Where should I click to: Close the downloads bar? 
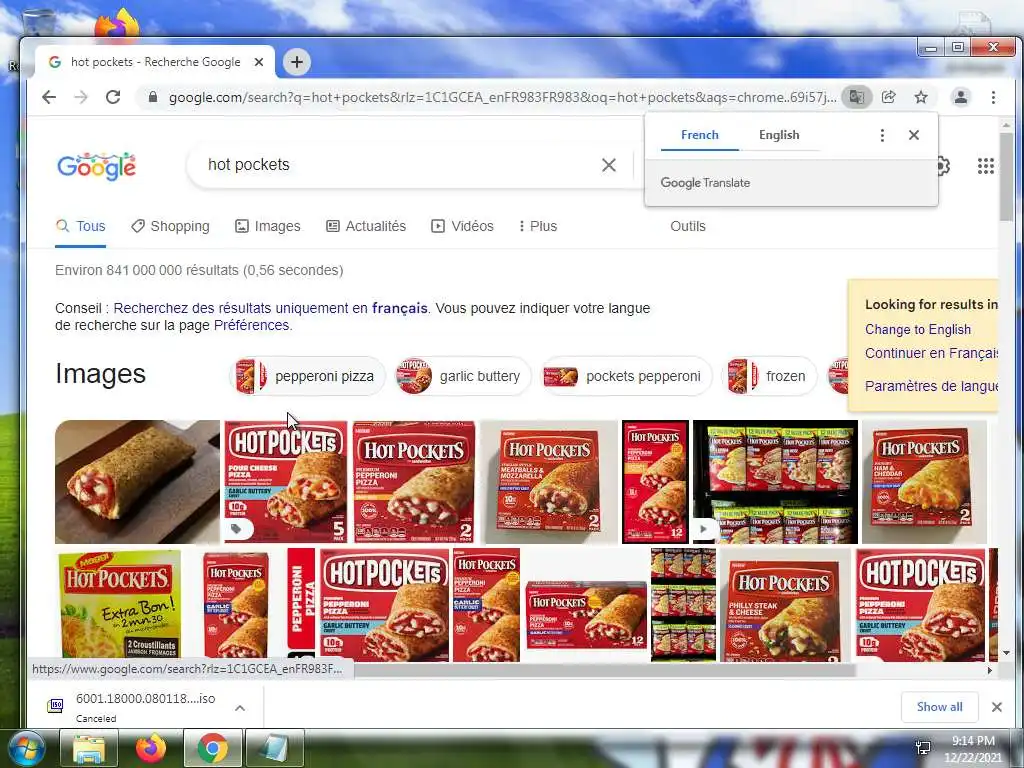pos(997,707)
